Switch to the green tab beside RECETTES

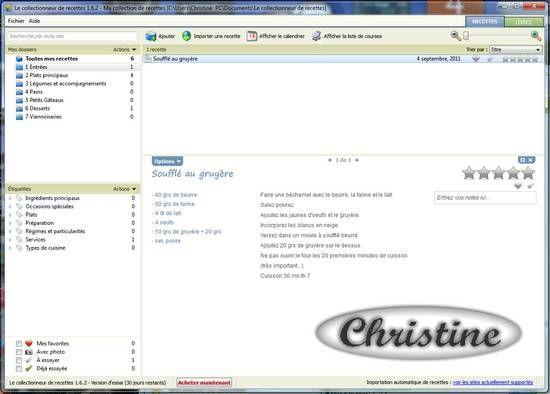pos(524,22)
